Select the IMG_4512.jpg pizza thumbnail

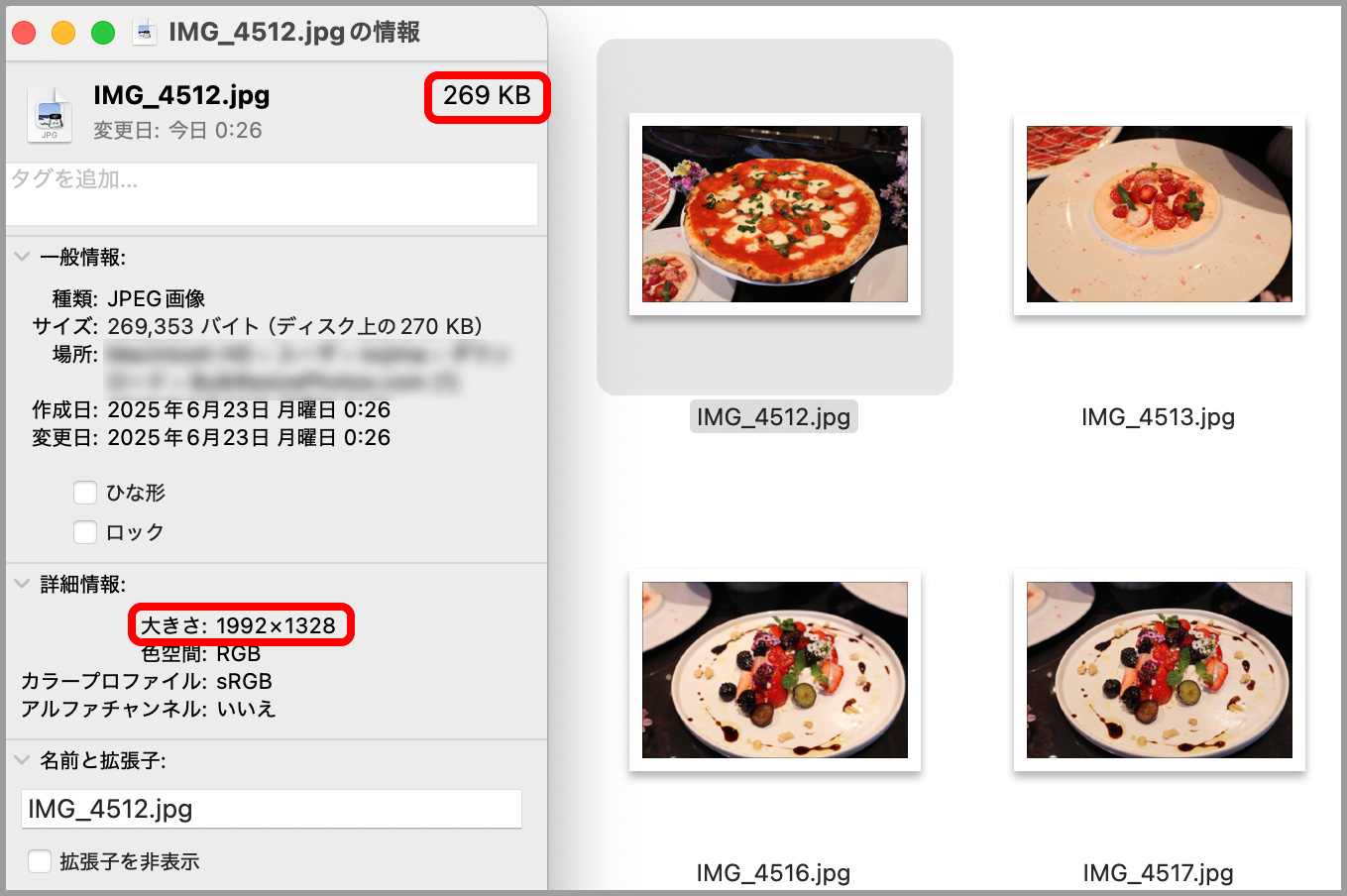pos(775,214)
